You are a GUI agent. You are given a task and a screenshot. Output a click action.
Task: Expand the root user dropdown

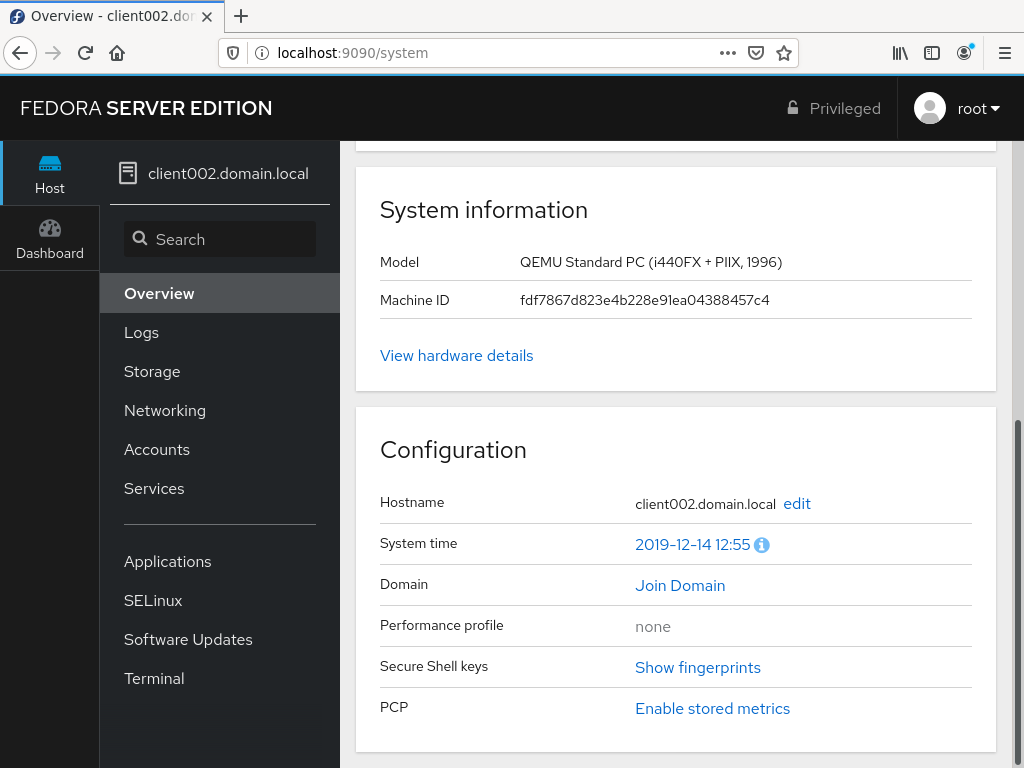[x=979, y=108]
